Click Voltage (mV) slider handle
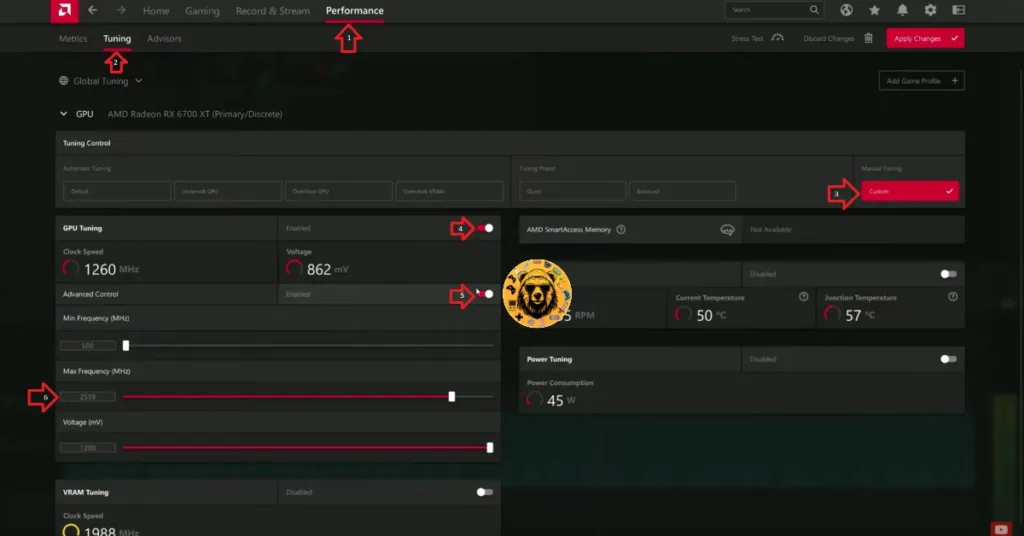The width and height of the screenshot is (1024, 536). coord(490,447)
